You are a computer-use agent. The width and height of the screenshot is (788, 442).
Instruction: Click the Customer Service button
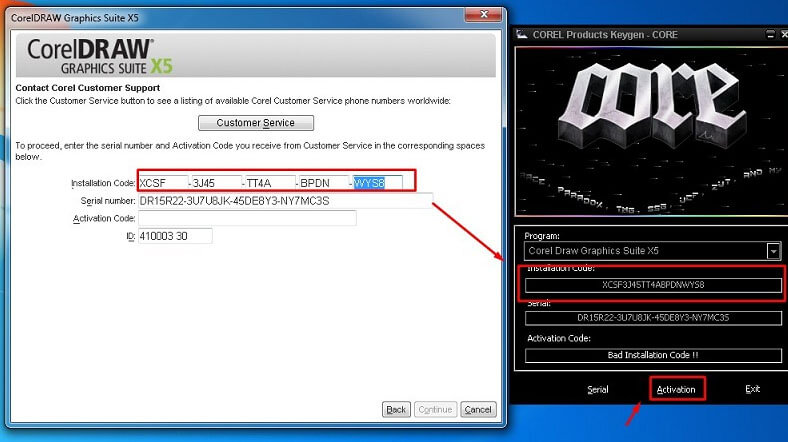[x=257, y=123]
